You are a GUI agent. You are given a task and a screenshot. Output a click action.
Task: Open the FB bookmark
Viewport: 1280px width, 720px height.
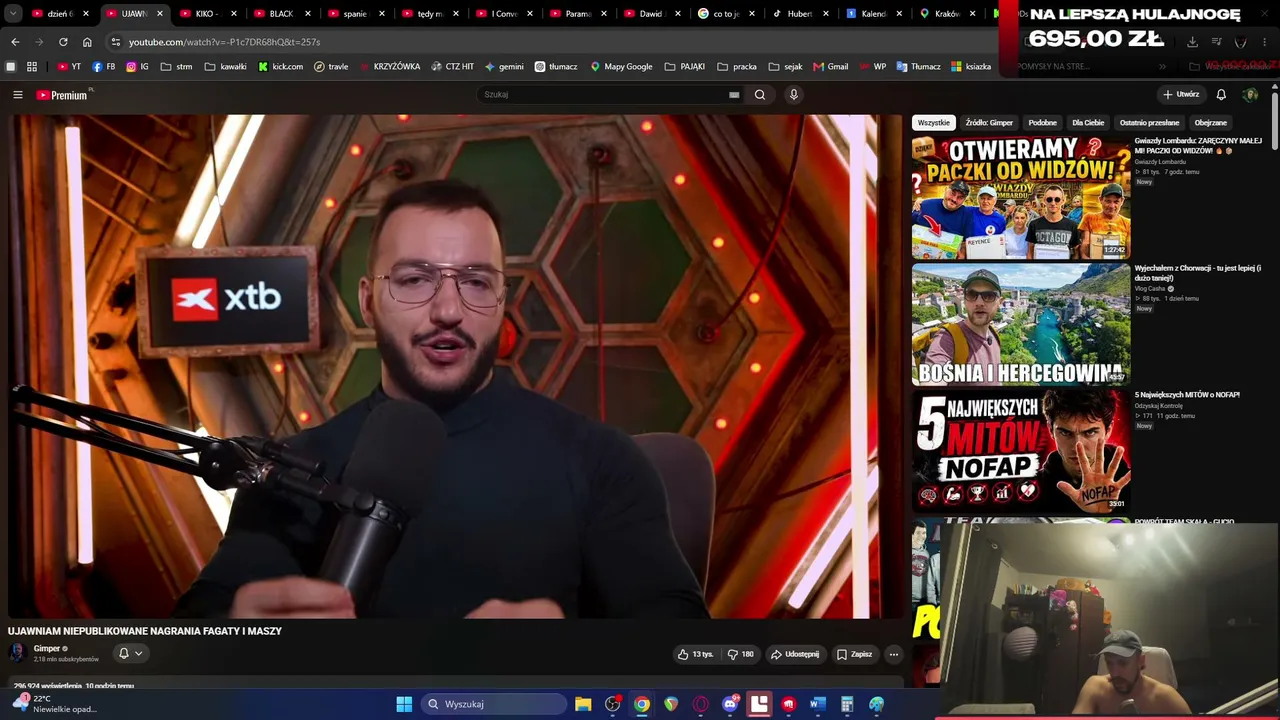pyautogui.click(x=103, y=67)
